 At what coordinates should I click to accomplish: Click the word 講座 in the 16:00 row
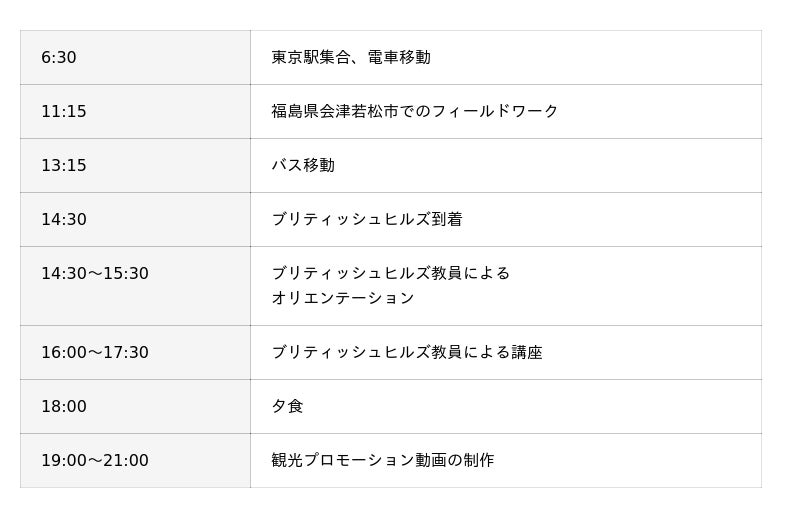[x=527, y=353]
